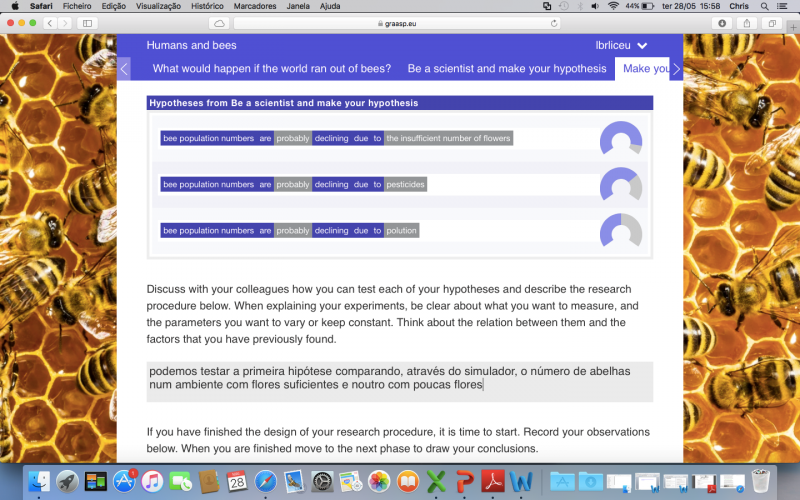Click the confidence gauge for the pesticides hypothesis
The height and width of the screenshot is (500, 800).
pos(620,184)
